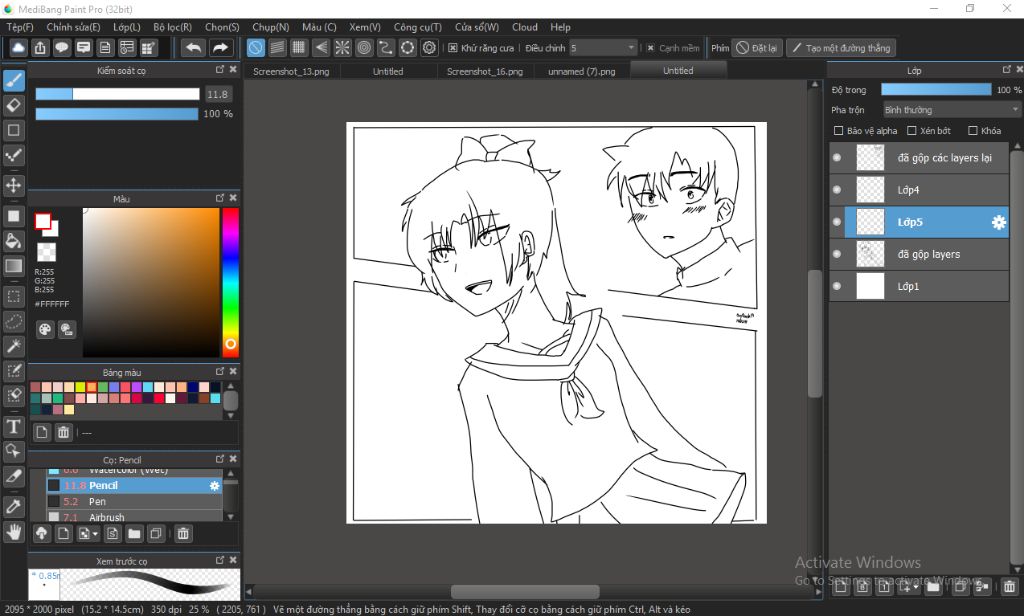Image resolution: width=1024 pixels, height=616 pixels.
Task: Open the cloud icon in toolbar
Action: pos(19,48)
